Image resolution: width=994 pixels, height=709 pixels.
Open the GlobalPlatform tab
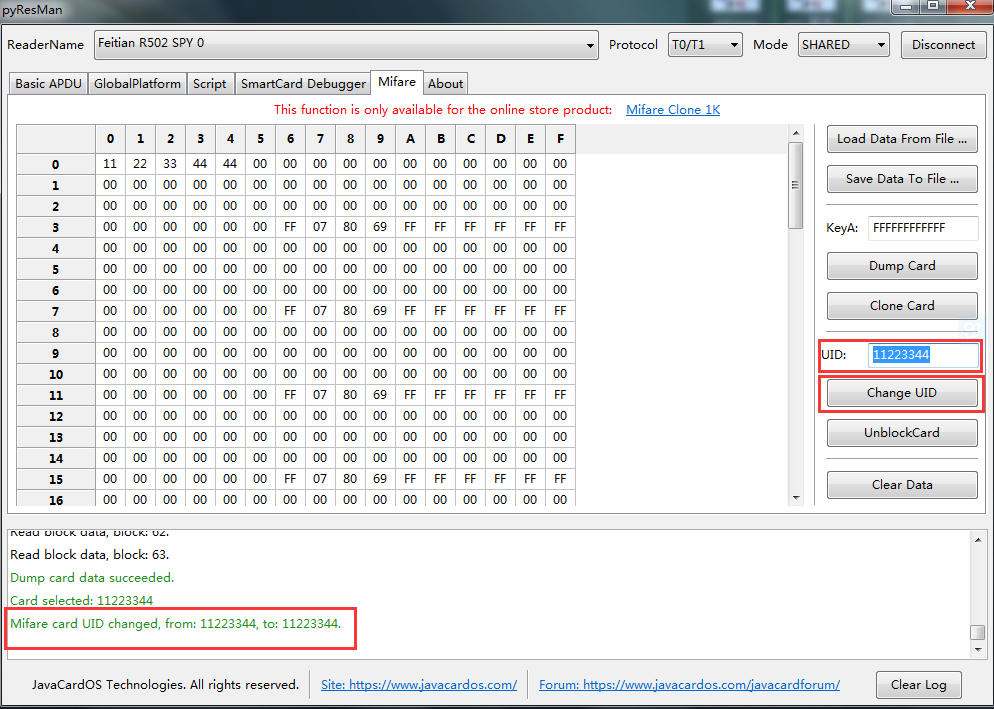coord(137,84)
